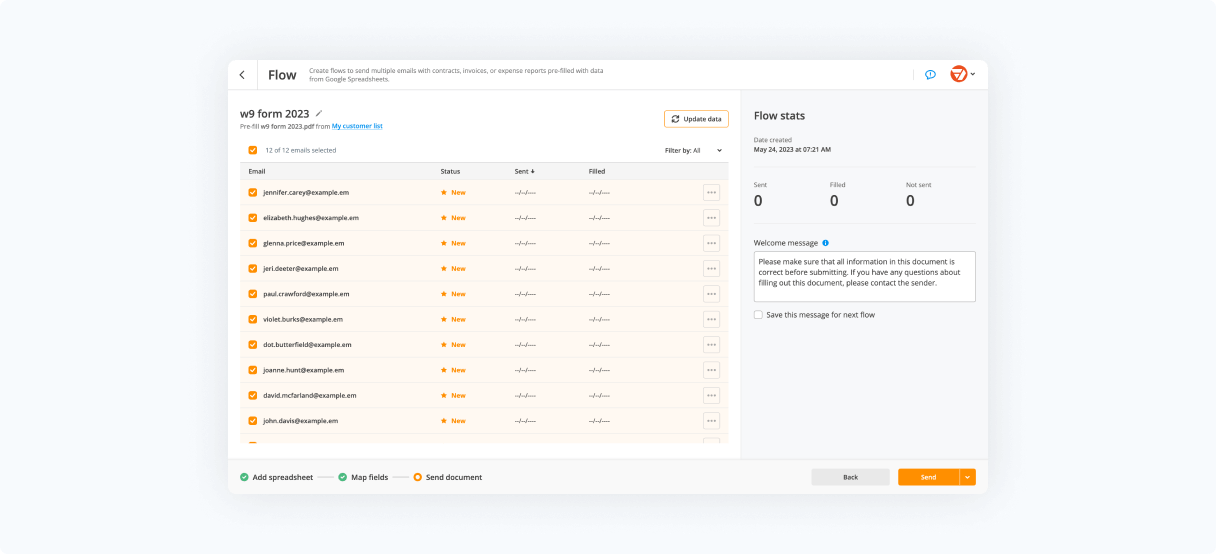Uncheck the elizabeth.hughes@example.em checkbox
Image resolution: width=1216 pixels, height=554 pixels.
(253, 218)
